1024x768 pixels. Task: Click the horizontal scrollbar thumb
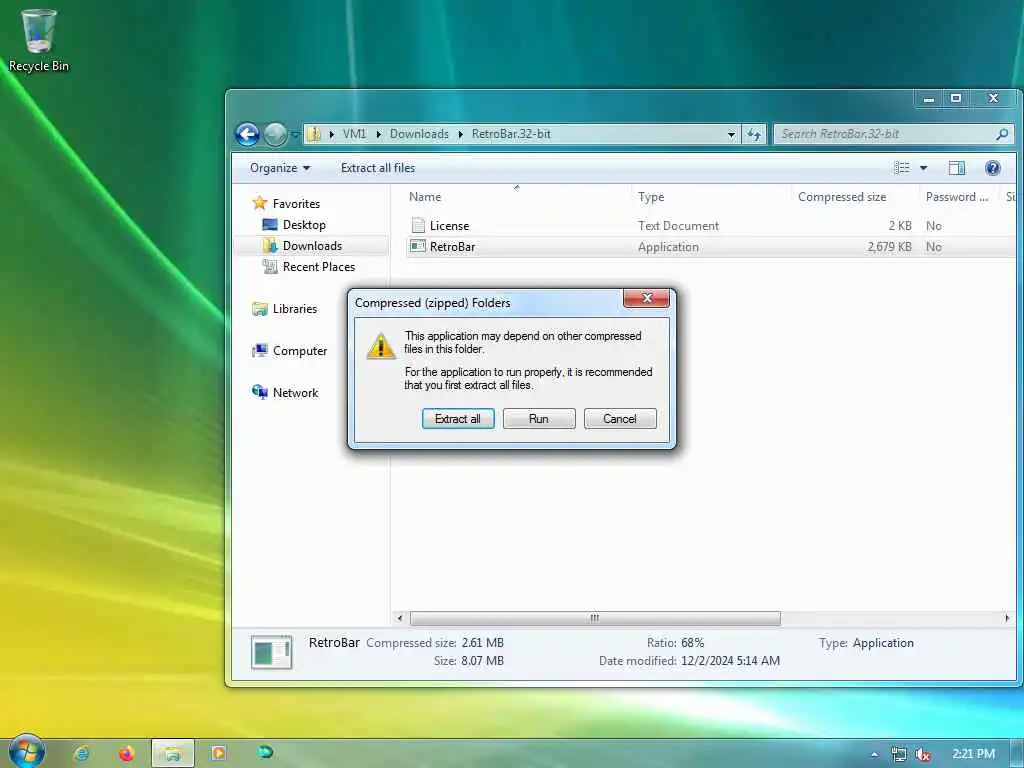coord(595,618)
